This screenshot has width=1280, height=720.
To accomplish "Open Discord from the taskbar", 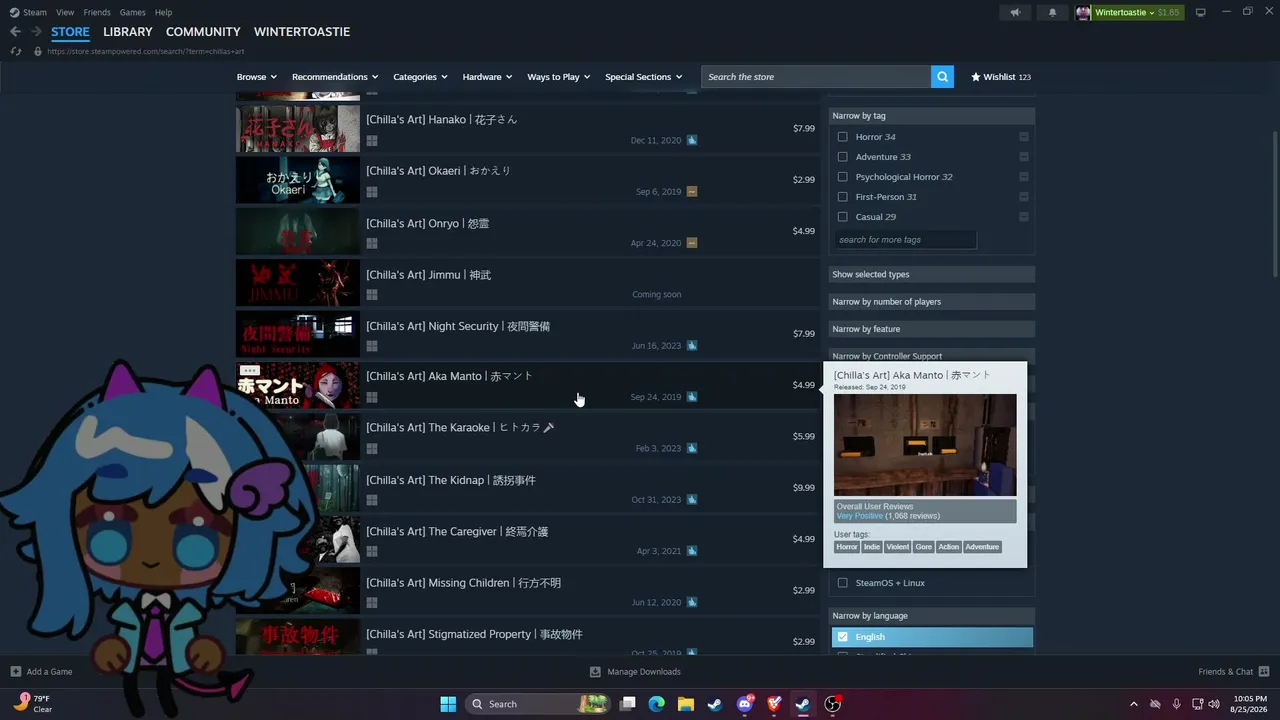I will tap(745, 704).
